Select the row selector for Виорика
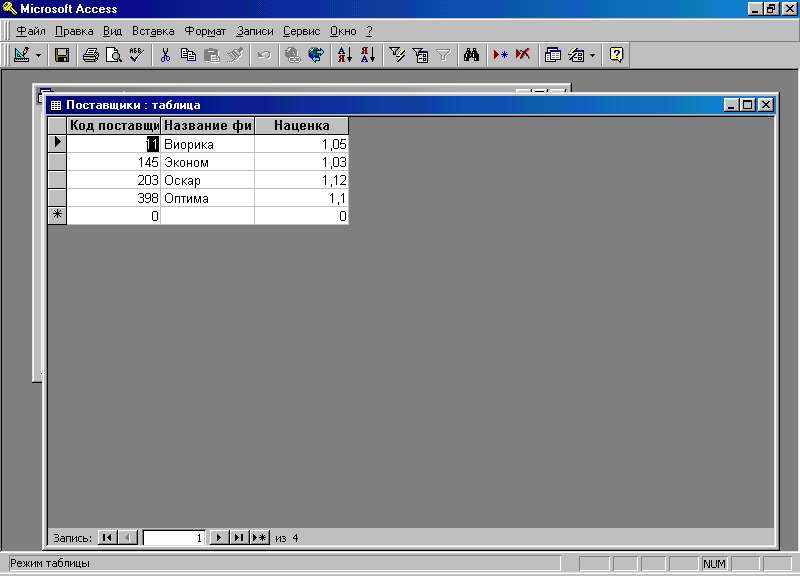The width and height of the screenshot is (800, 576). (57, 143)
